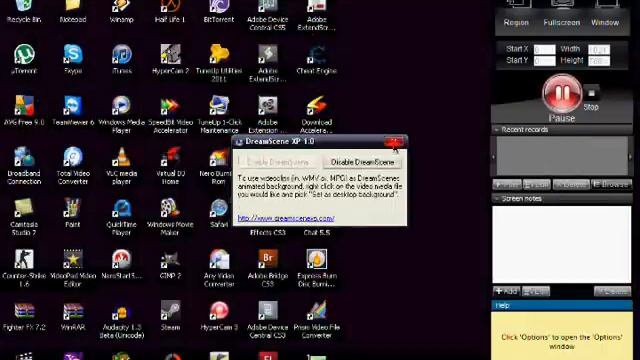Select the HyperCam 2 desktop icon
The height and width of the screenshot is (360, 640).
(170, 59)
